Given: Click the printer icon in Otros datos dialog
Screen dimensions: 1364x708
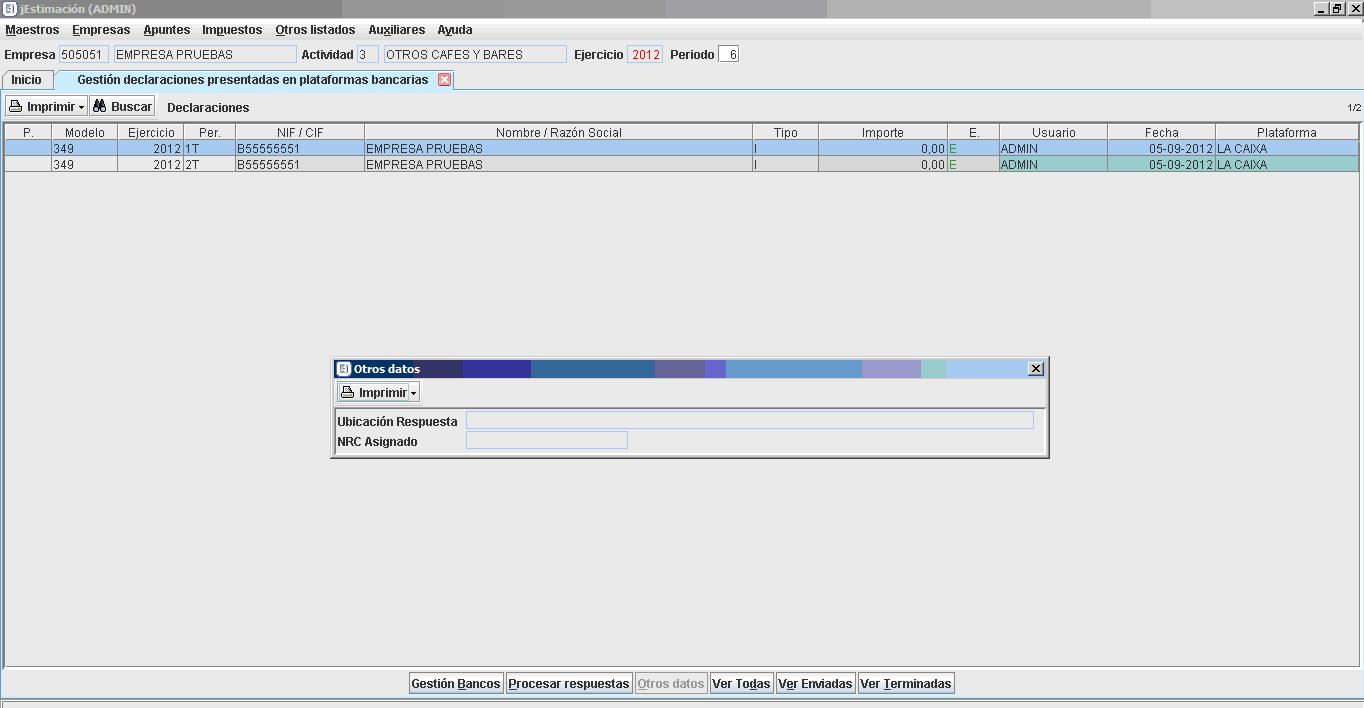Looking at the screenshot, I should 348,393.
